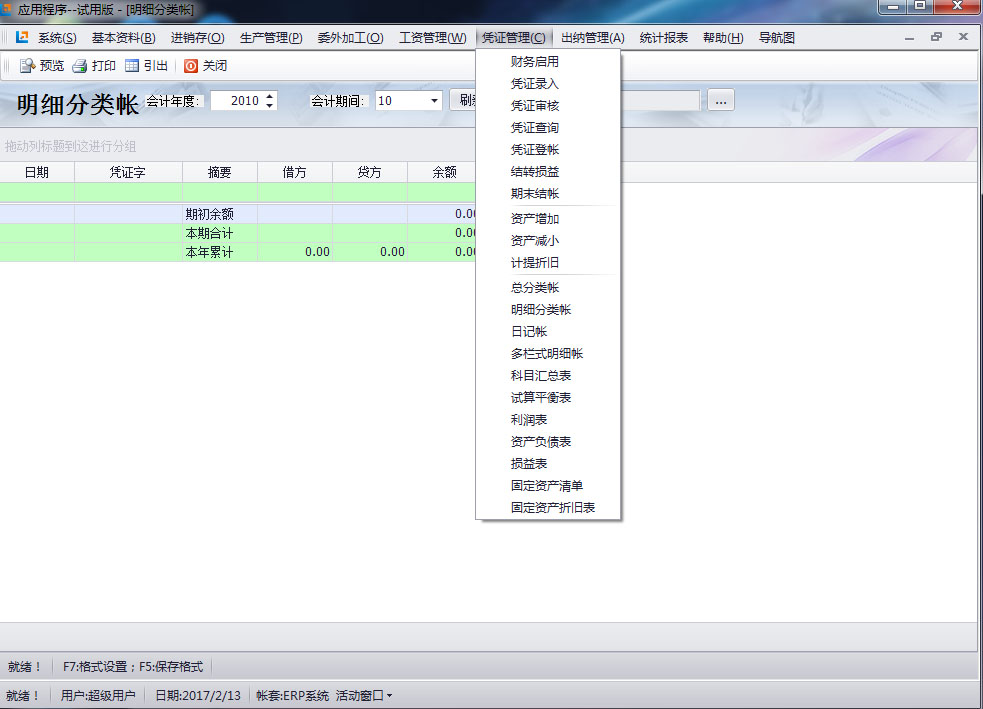Click the 余额 column header
983x709 pixels.
pyautogui.click(x=442, y=172)
